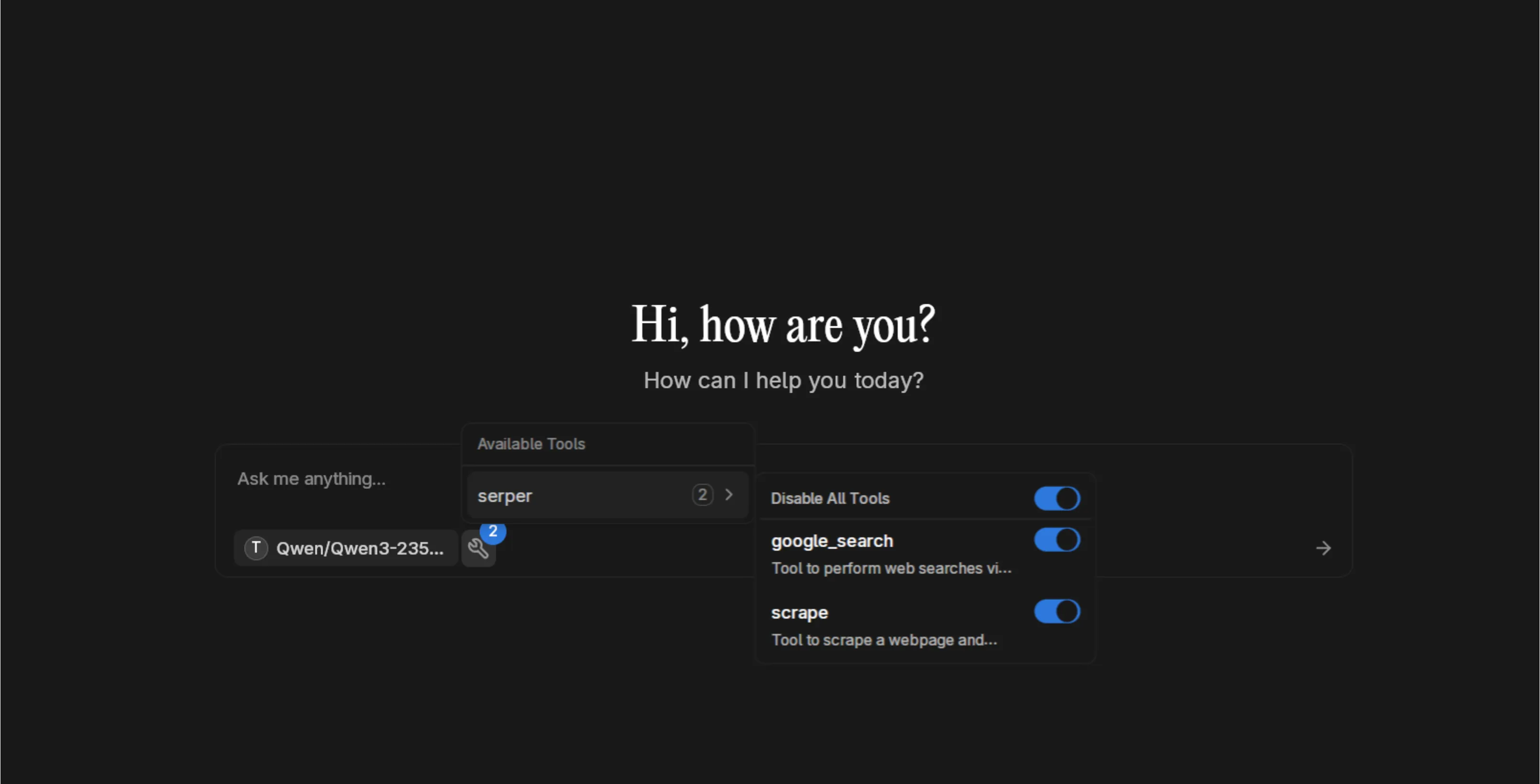Expand the serper tool group chevron

(x=729, y=495)
